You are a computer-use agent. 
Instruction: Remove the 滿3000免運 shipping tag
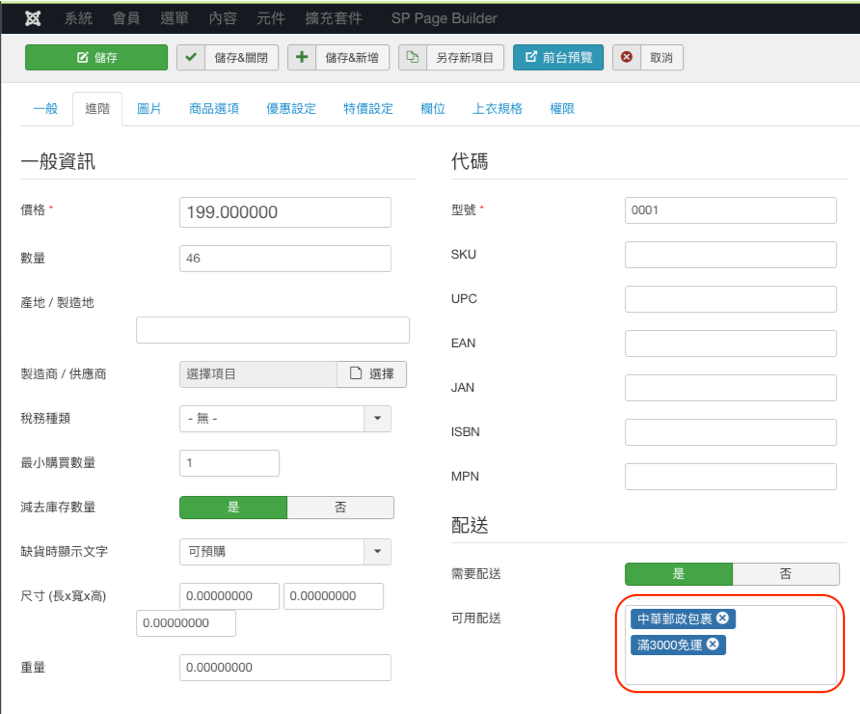[713, 645]
